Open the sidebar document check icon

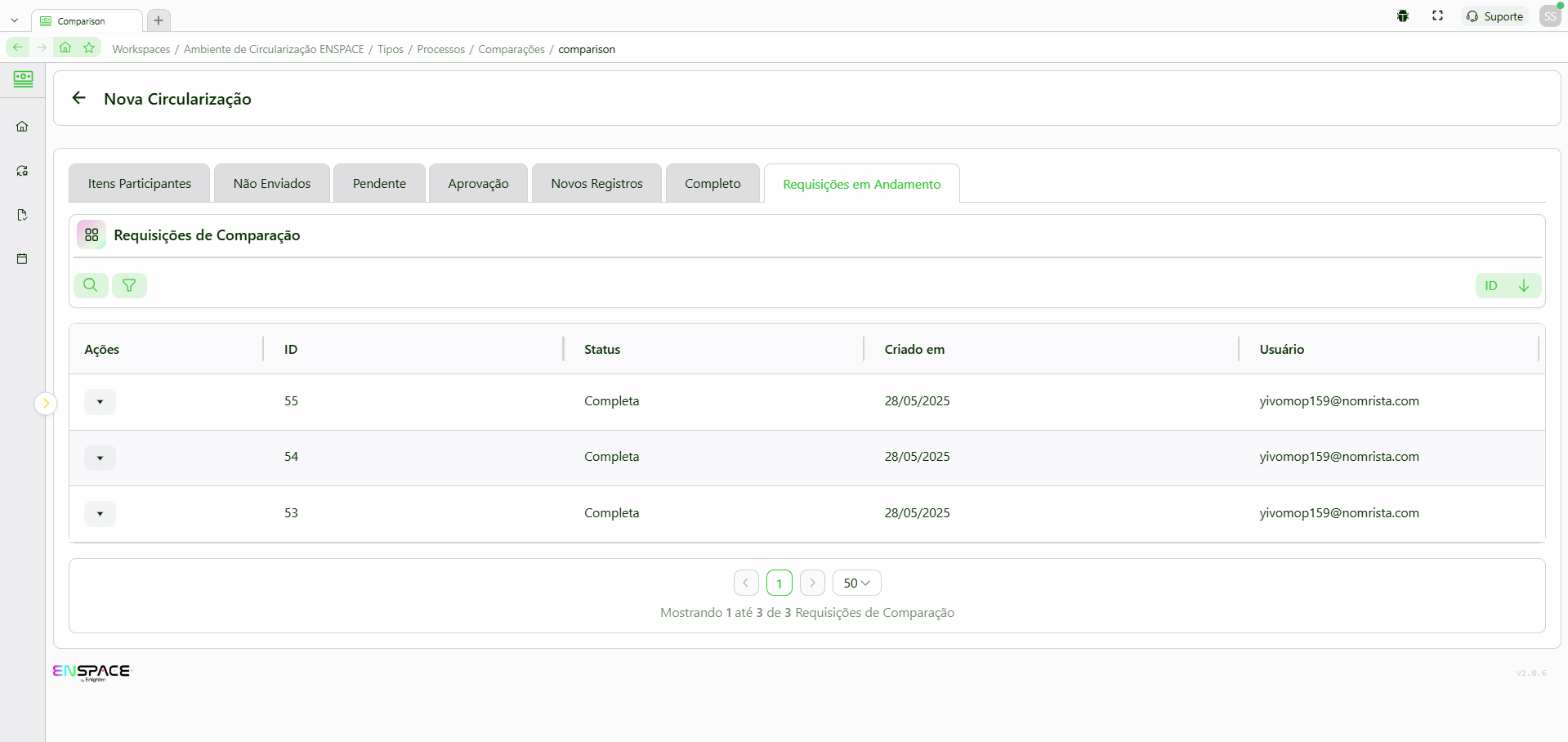(x=22, y=215)
